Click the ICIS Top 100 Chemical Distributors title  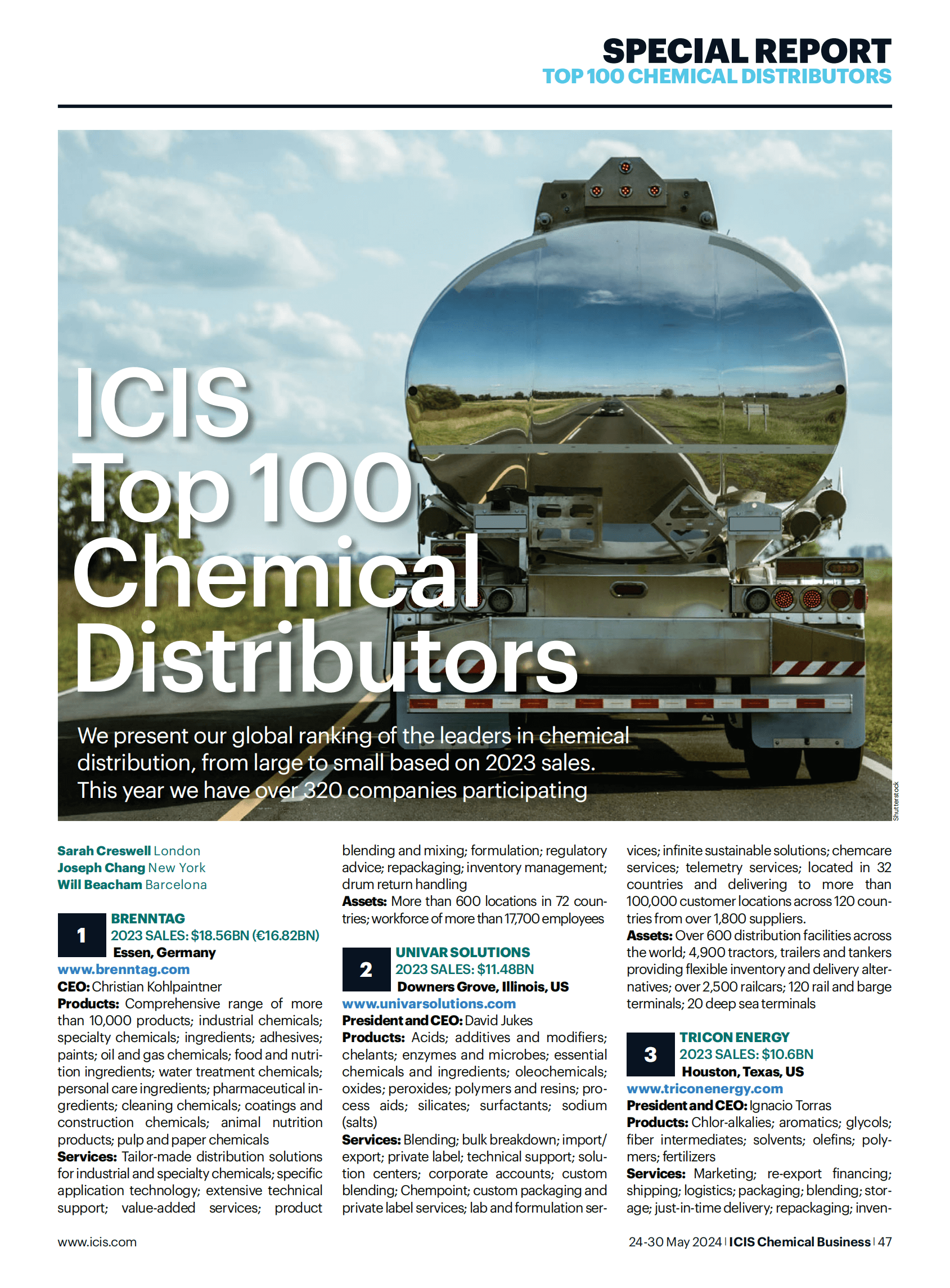325,529
